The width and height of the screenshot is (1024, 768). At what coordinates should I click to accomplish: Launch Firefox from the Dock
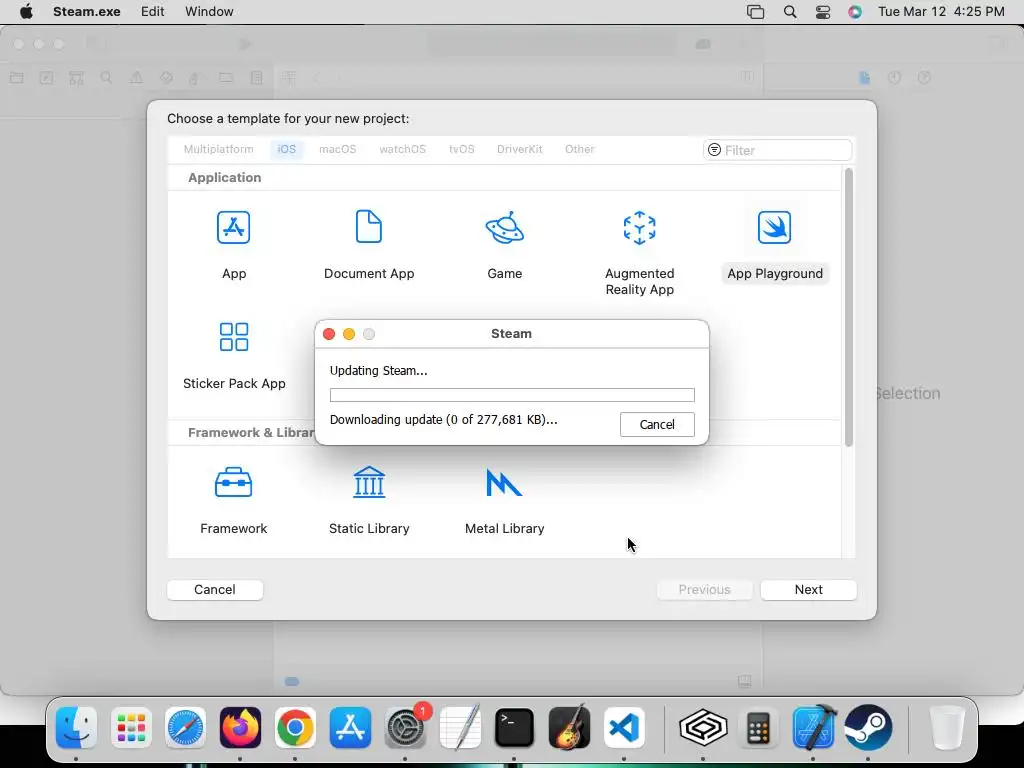tap(240, 727)
